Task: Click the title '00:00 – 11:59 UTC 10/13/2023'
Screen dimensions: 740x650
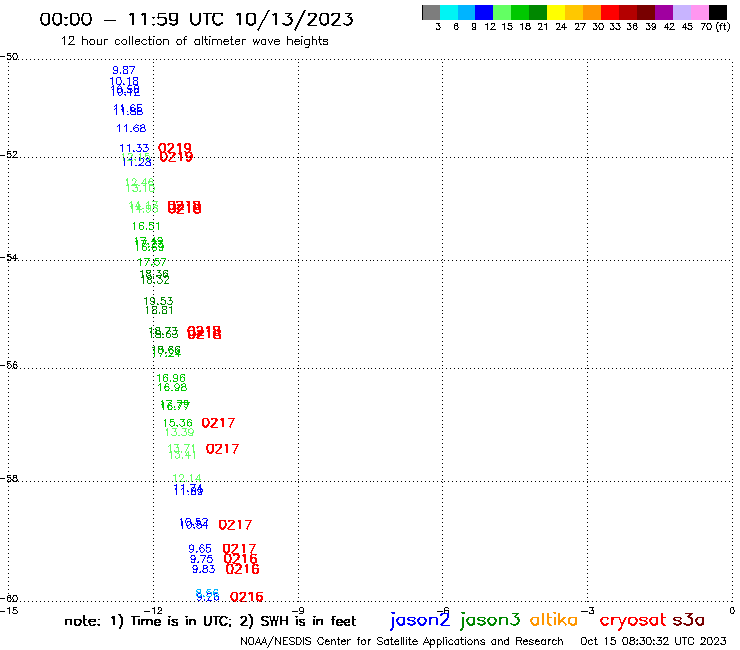Action: (x=196, y=19)
